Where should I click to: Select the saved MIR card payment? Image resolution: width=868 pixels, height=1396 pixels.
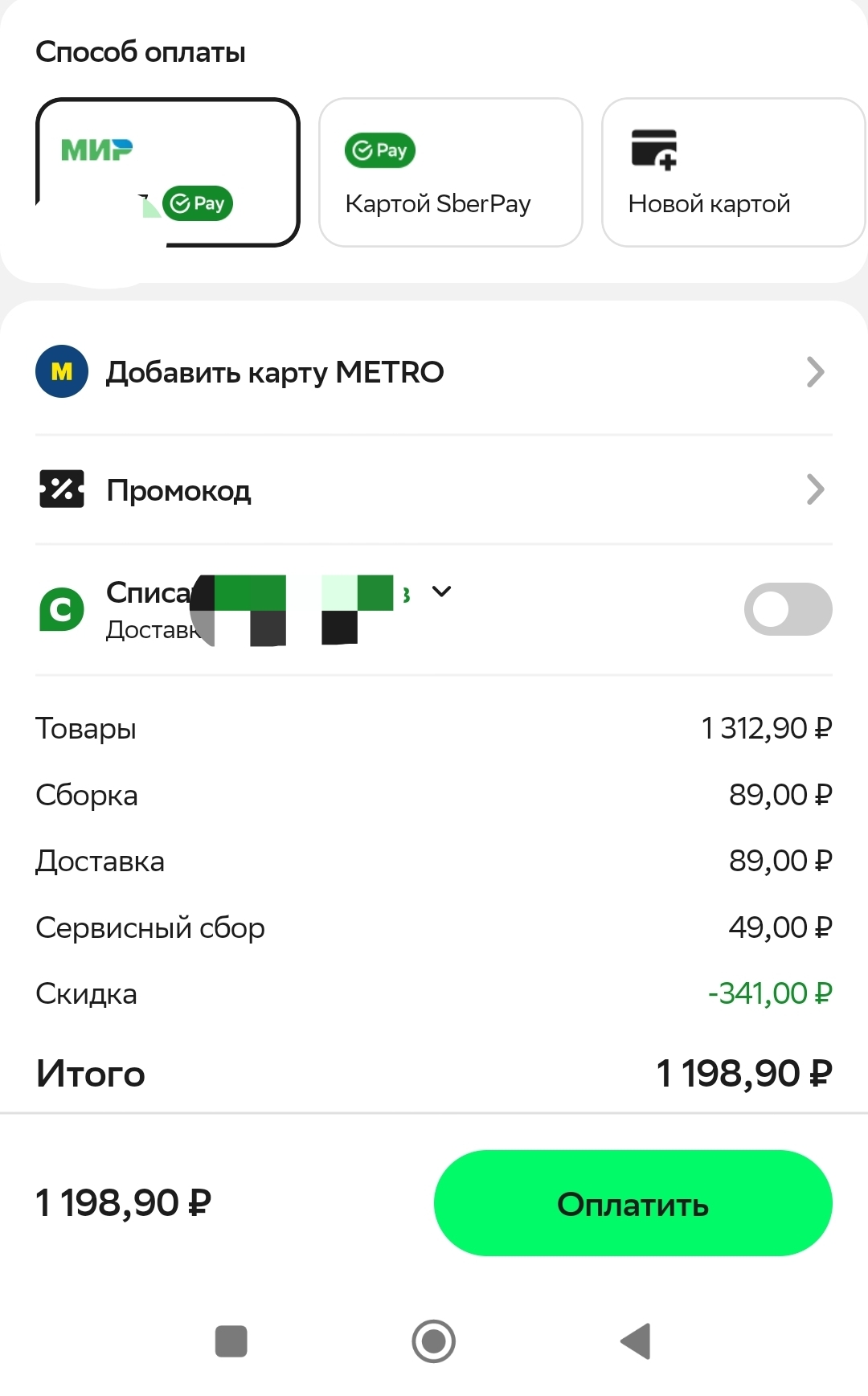pyautogui.click(x=167, y=172)
